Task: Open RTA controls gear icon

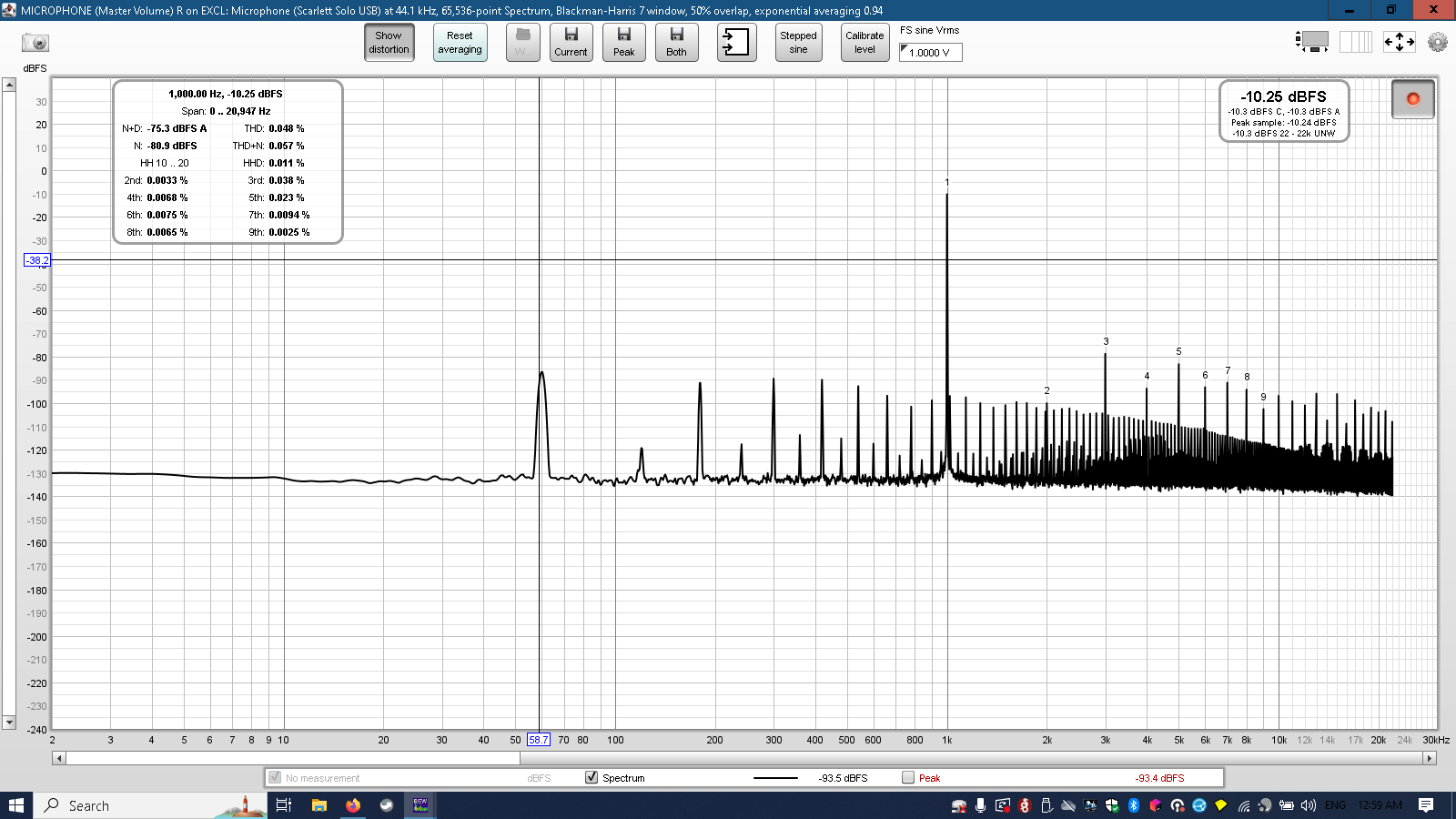Action: [x=1438, y=42]
